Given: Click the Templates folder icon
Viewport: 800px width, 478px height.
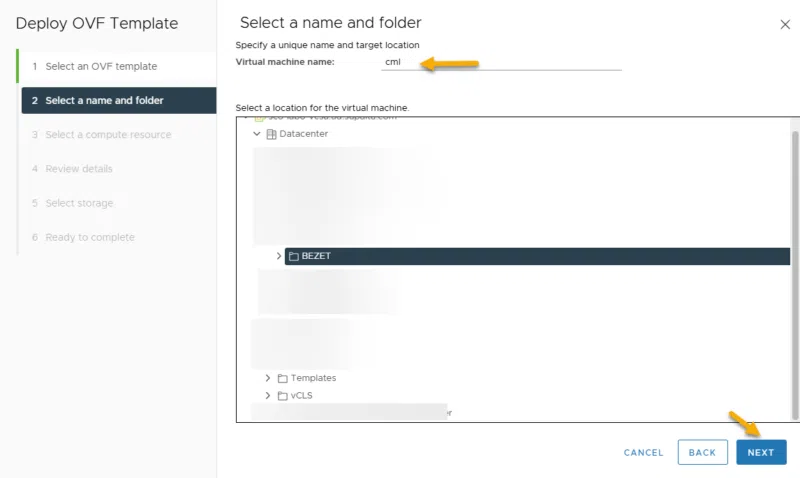Looking at the screenshot, I should (283, 378).
